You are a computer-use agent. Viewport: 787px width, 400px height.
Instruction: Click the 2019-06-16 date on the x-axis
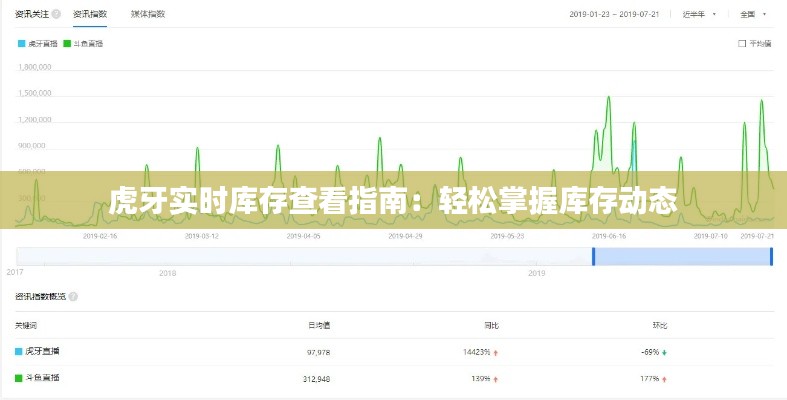[x=609, y=236]
